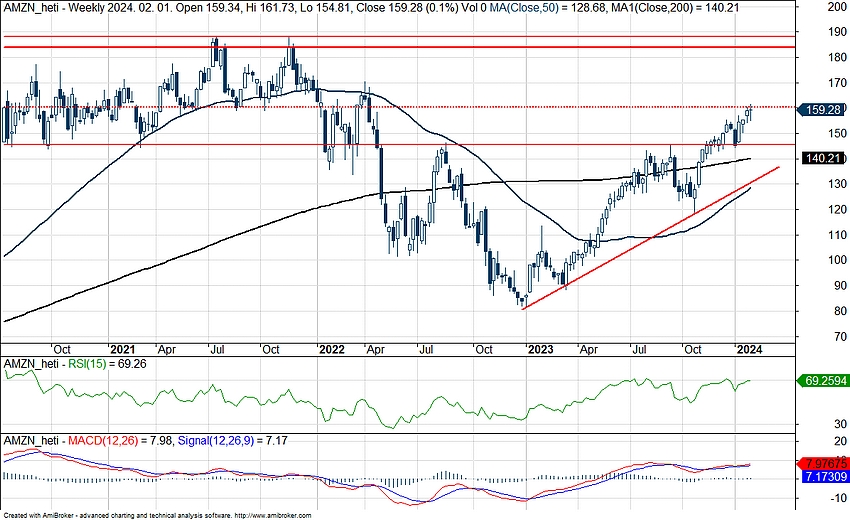Click the 30 level label in RSI pane
The width and height of the screenshot is (850, 520).
pos(840,424)
